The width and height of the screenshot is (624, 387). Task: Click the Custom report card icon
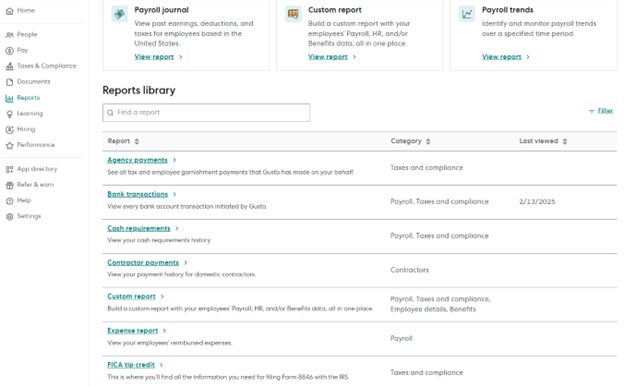tap(293, 14)
